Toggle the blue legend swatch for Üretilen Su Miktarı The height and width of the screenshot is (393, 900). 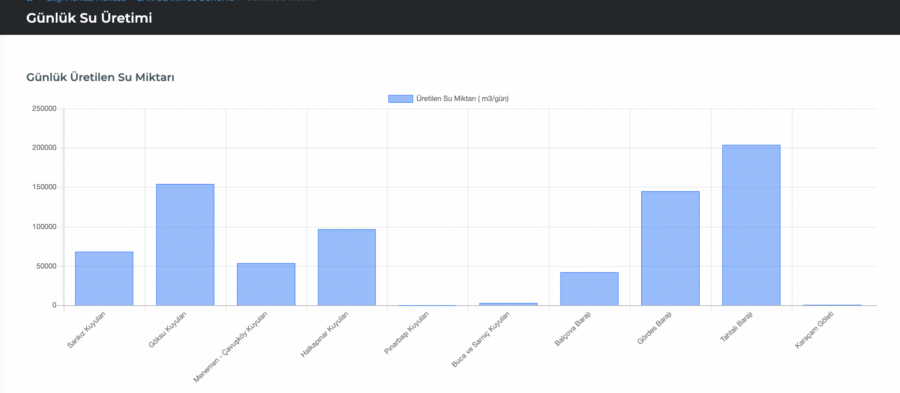[400, 99]
